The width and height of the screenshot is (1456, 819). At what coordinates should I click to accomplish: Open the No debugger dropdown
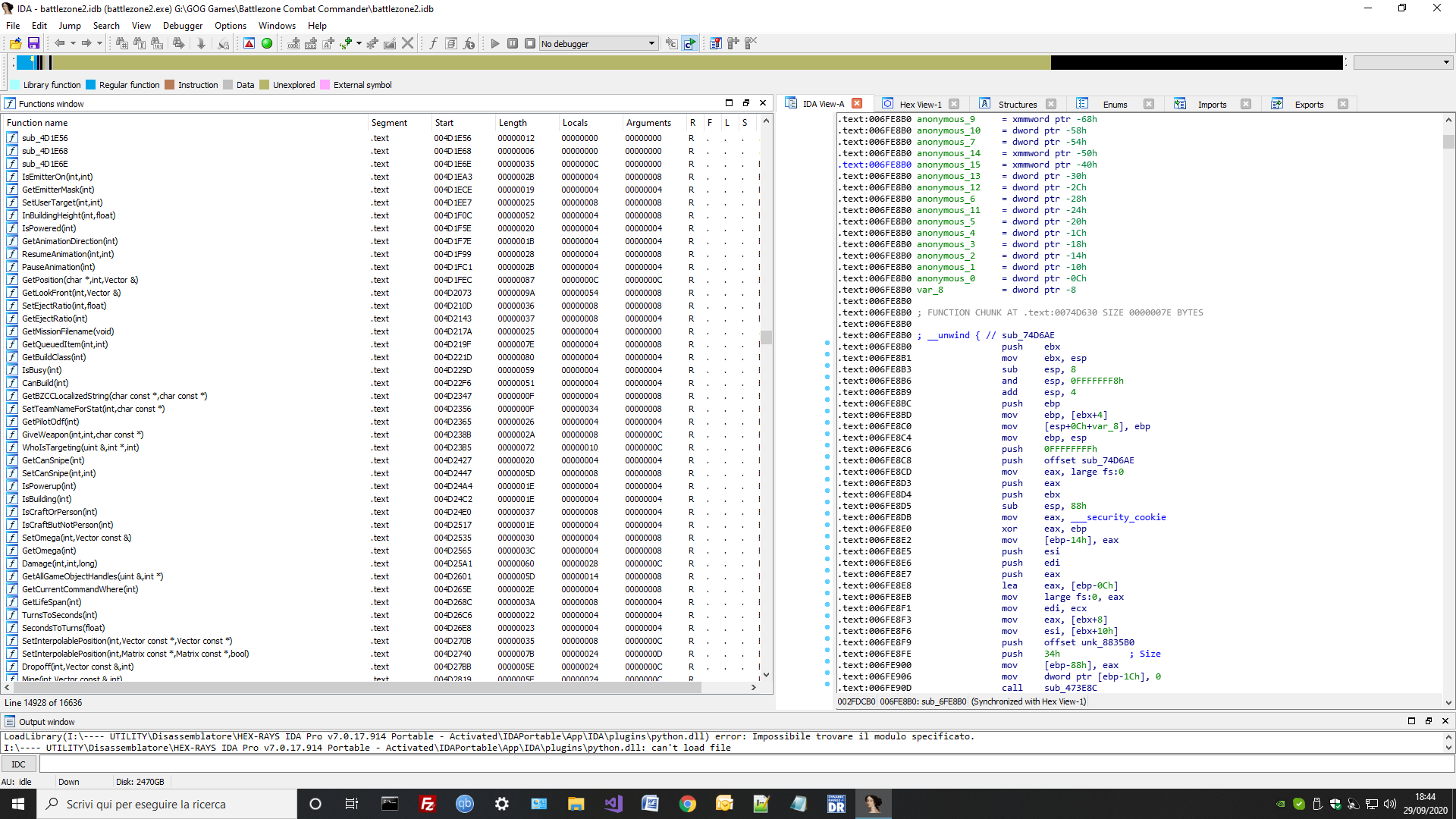[651, 44]
